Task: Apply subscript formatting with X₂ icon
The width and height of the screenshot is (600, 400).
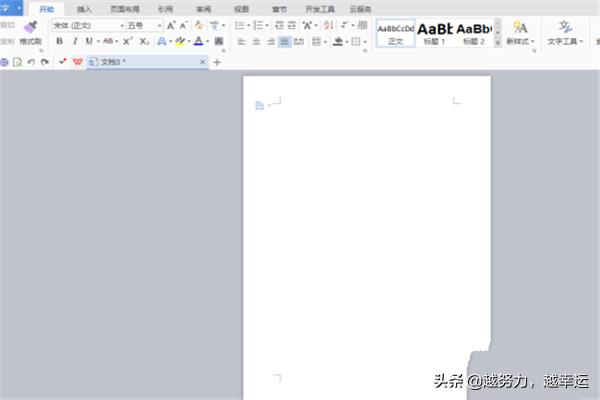Action: [x=144, y=42]
